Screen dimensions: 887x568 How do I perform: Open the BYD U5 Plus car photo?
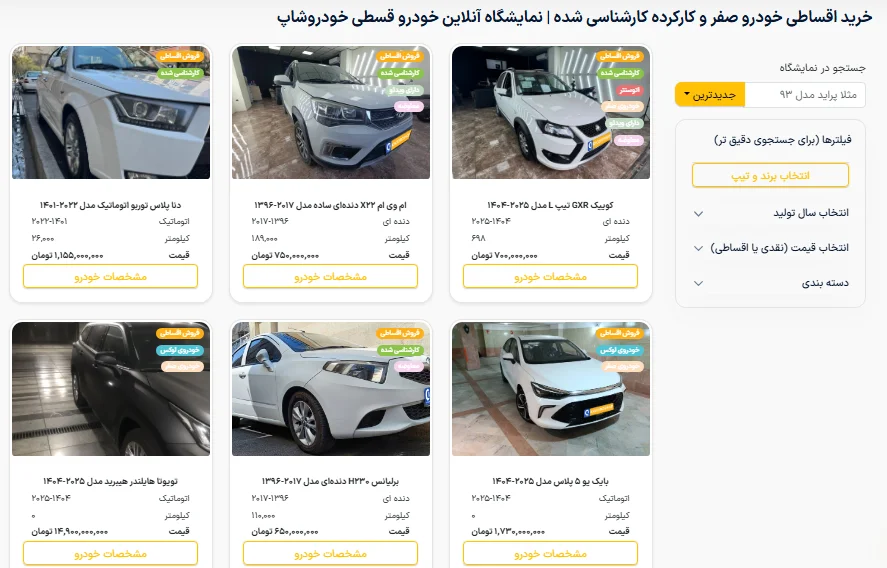[551, 389]
